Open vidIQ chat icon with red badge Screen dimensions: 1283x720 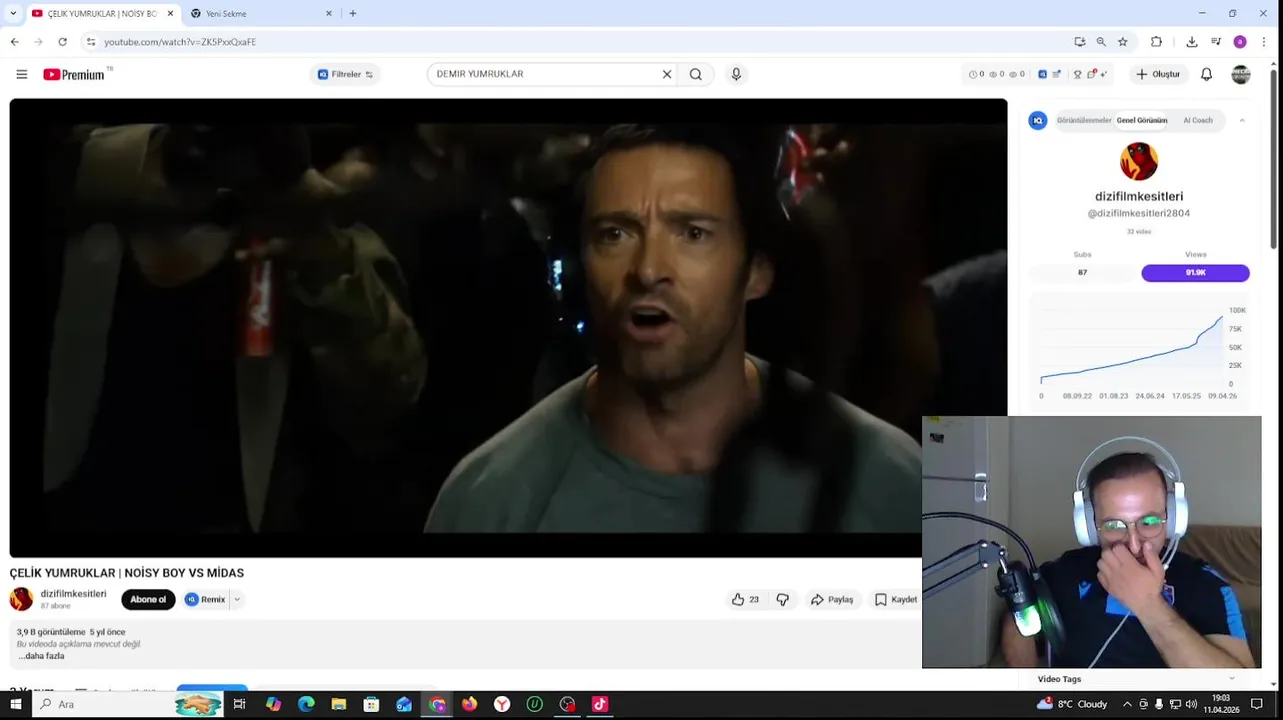point(1093,73)
